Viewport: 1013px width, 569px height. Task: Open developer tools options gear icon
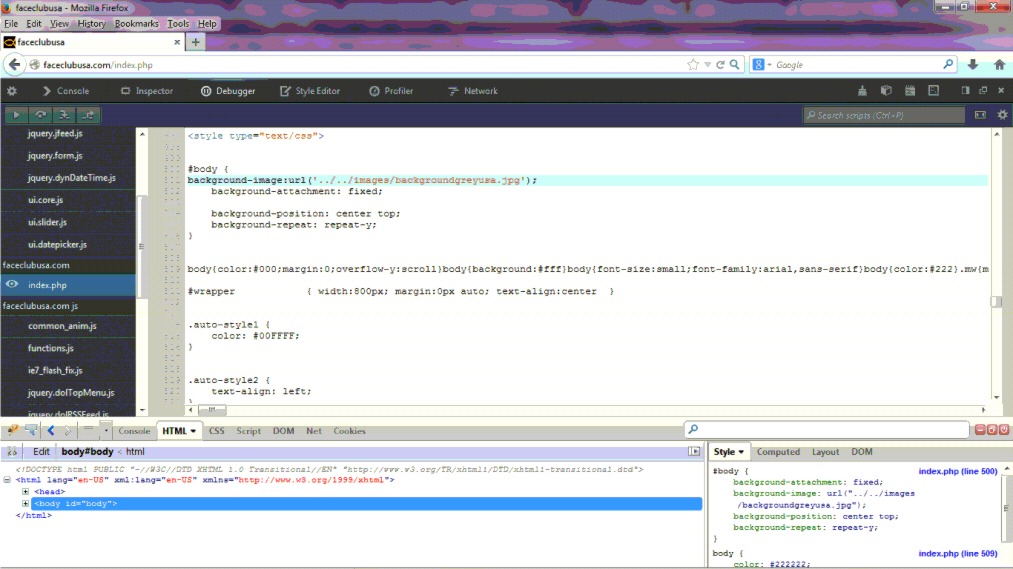[x=12, y=91]
